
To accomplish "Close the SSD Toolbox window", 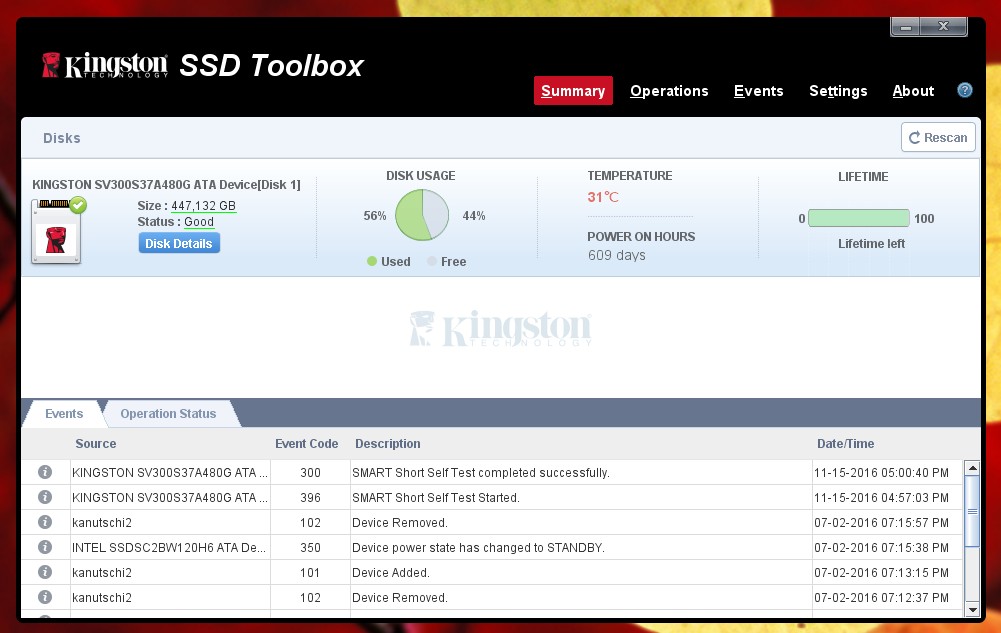I will 944,27.
